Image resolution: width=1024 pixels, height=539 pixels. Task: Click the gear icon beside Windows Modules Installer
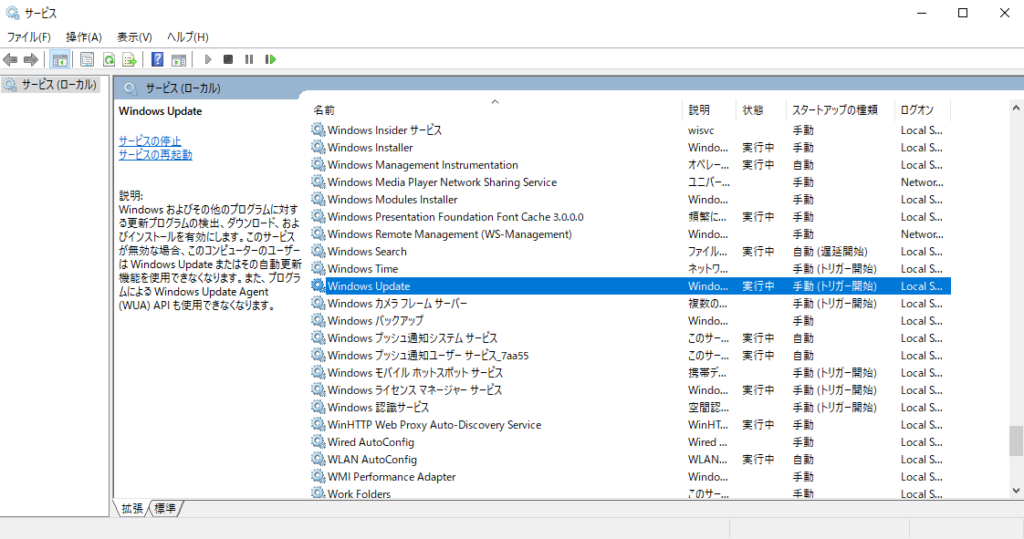[318, 199]
